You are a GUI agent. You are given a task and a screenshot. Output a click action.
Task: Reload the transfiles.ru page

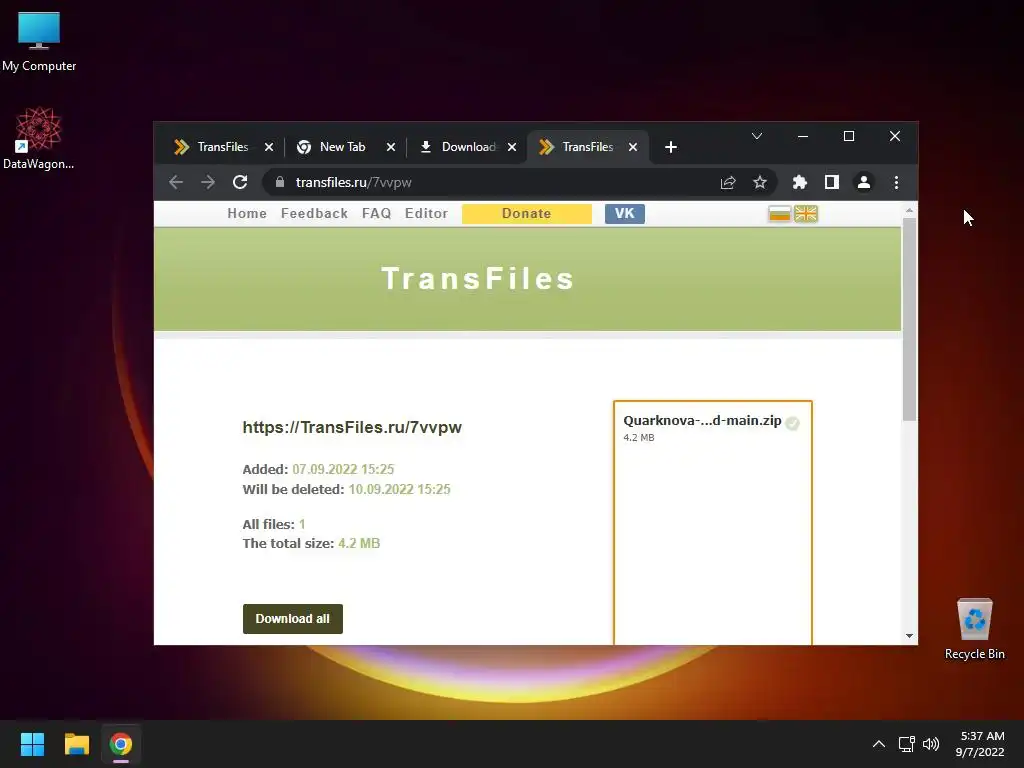coord(240,182)
